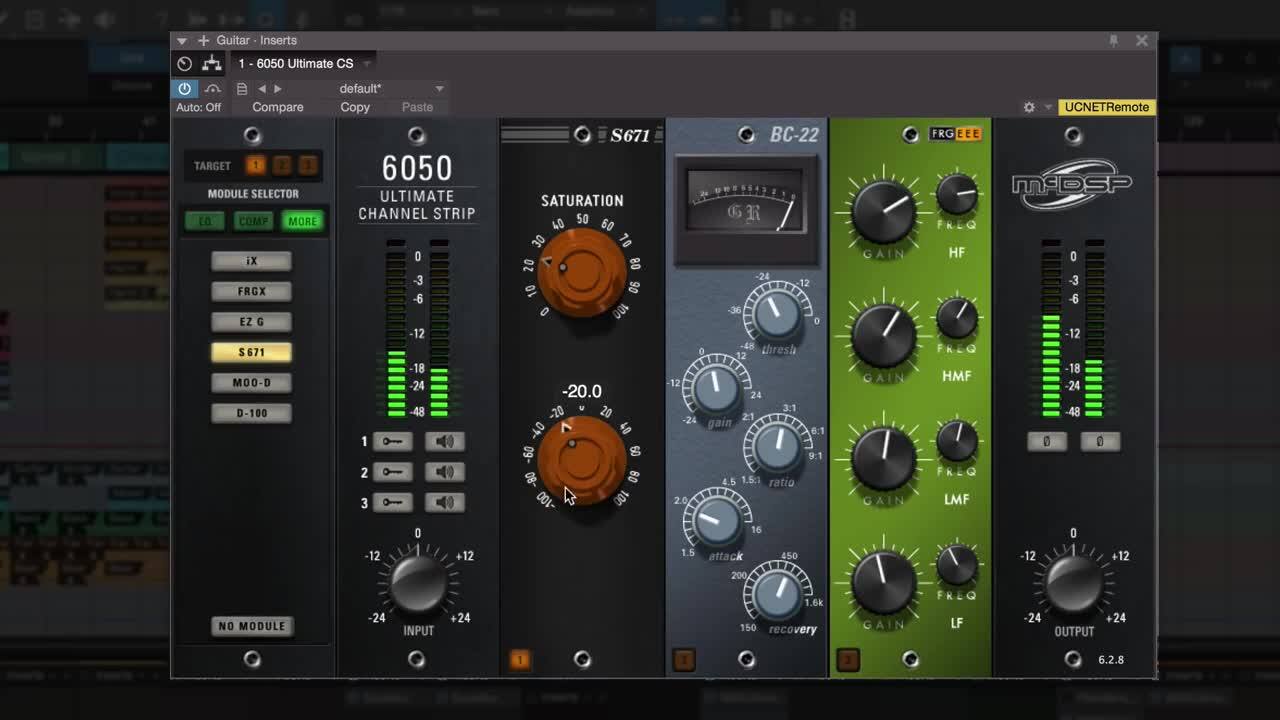Screen dimensions: 1280x720
Task: Select the FRGX module
Action: (251, 291)
